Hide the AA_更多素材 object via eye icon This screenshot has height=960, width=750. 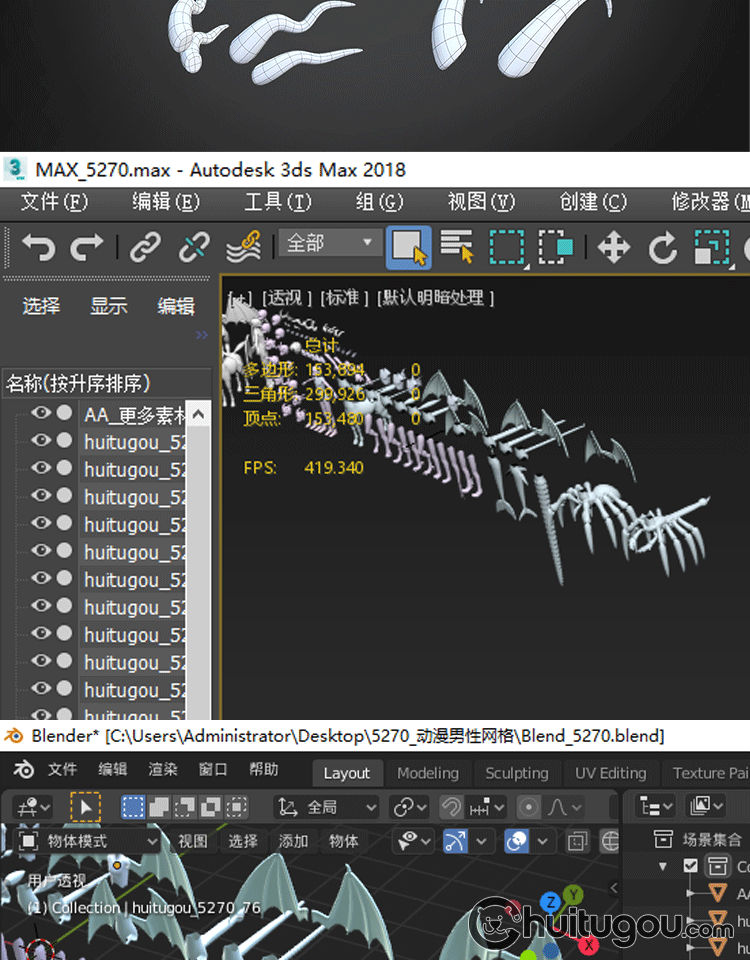(41, 413)
